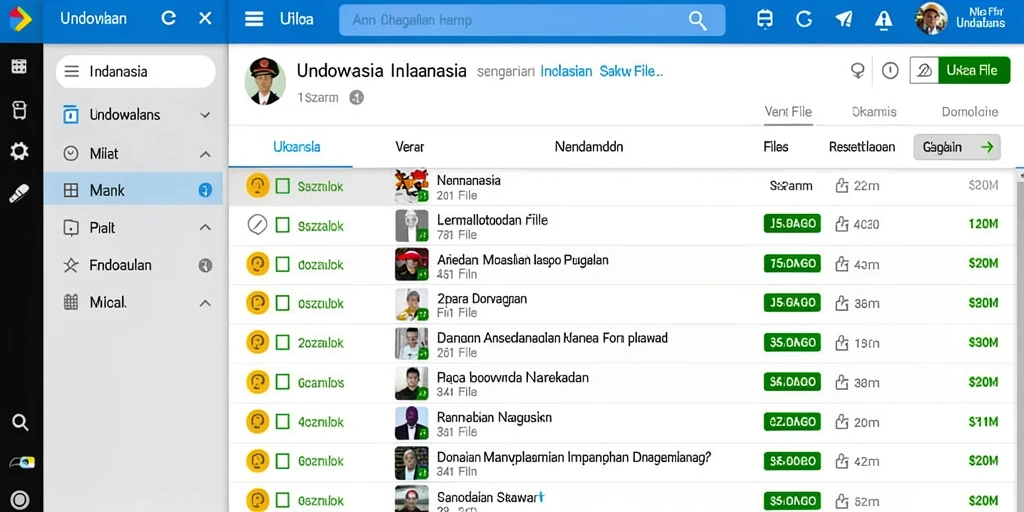Open the Indanasia dropdown selector

tap(135, 72)
